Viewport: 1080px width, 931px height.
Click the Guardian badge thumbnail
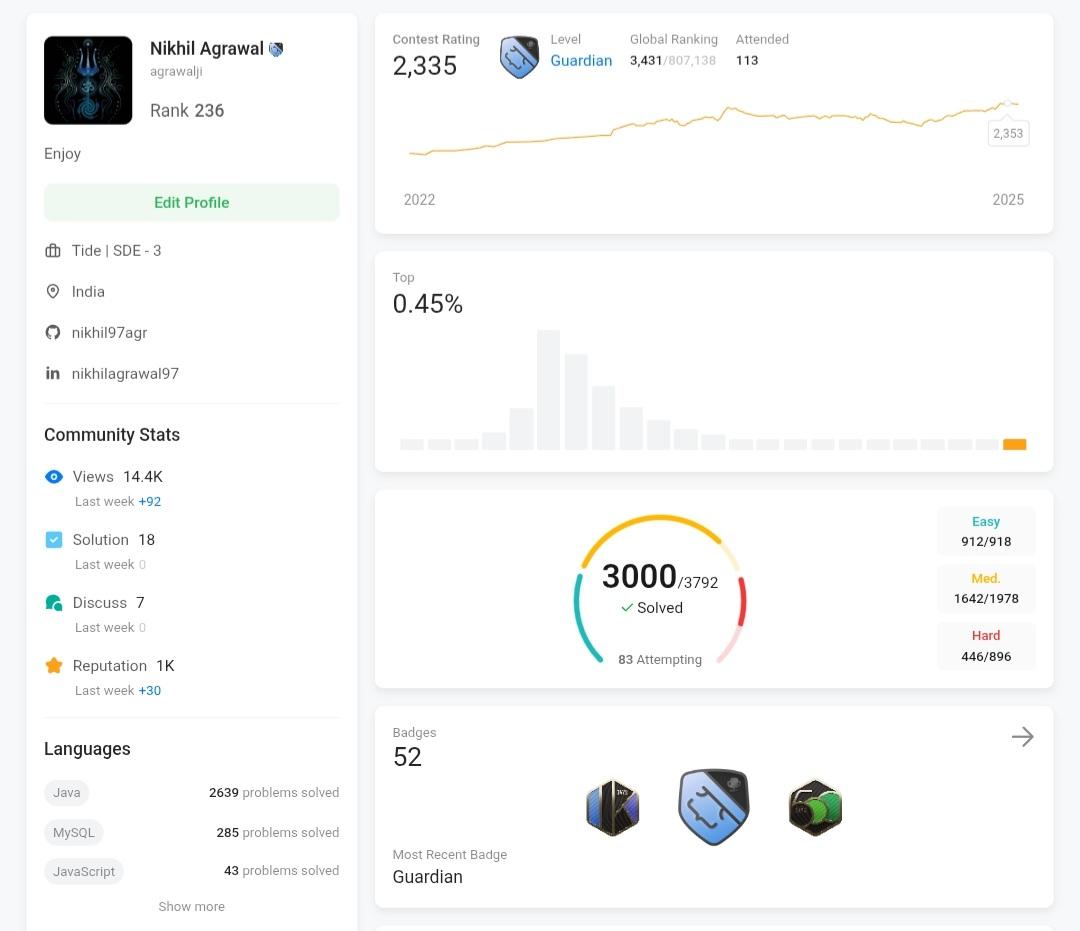tap(713, 806)
